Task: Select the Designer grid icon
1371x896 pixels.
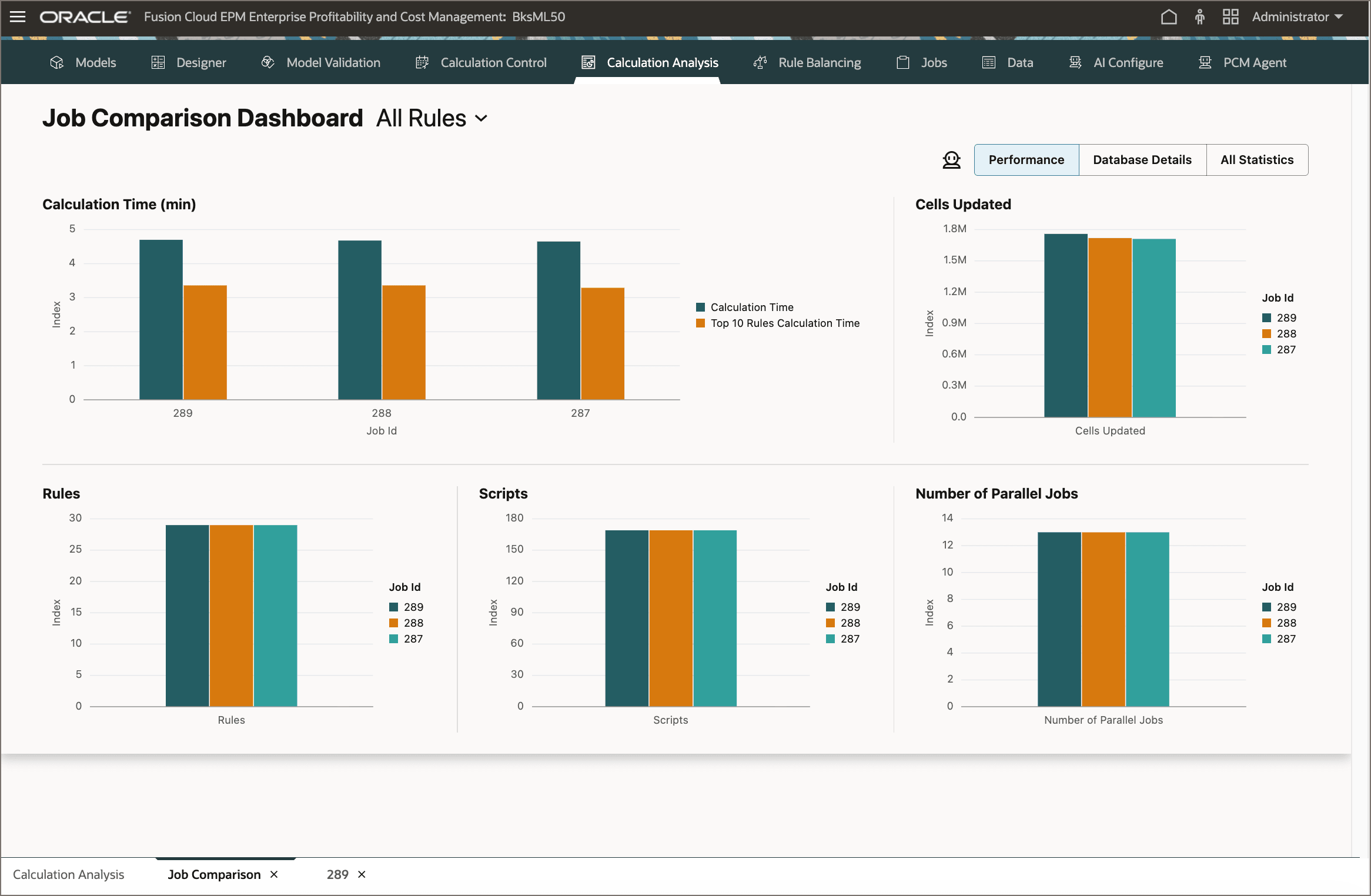Action: coord(157,62)
